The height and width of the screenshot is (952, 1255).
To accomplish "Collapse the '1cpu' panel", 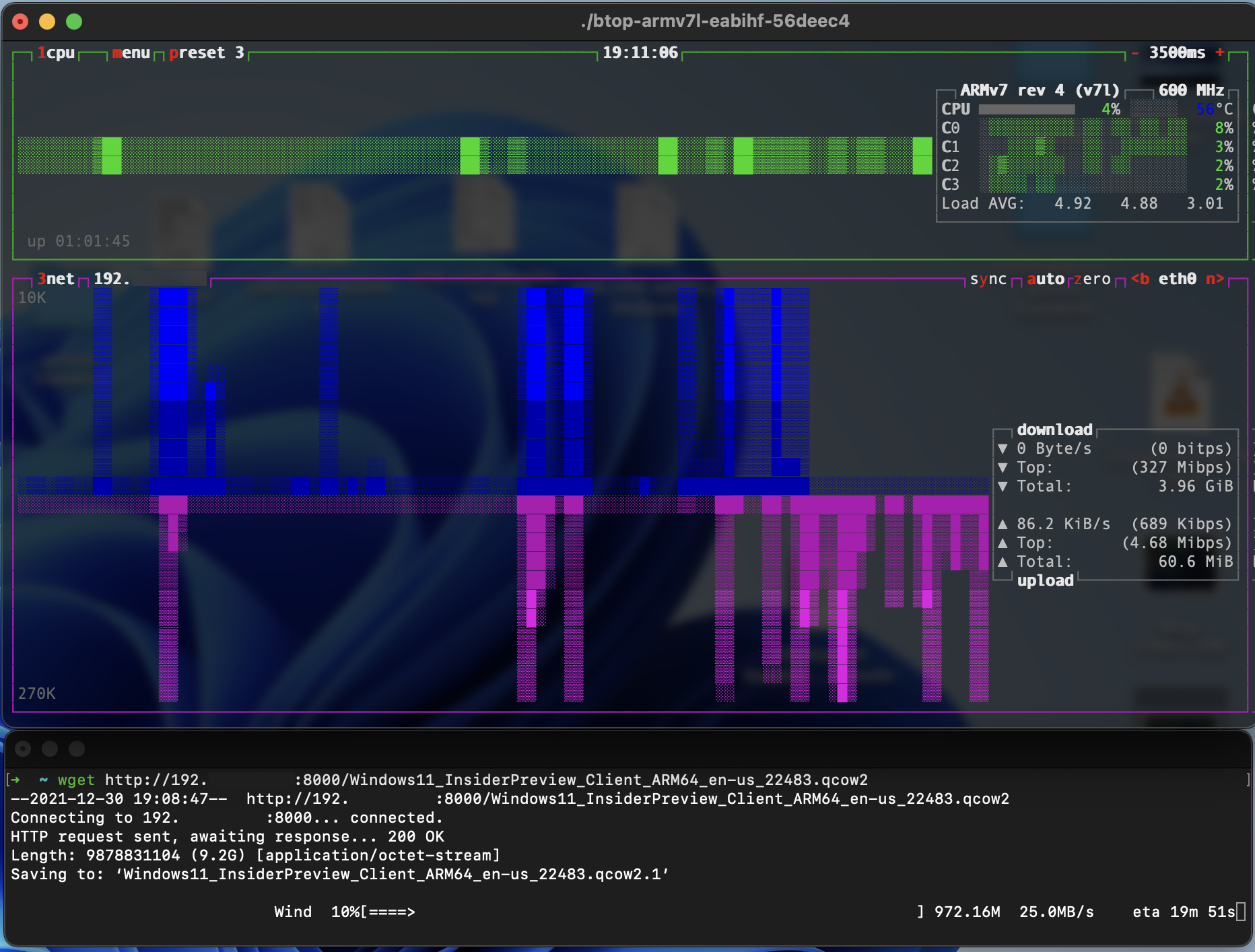I will pyautogui.click(x=57, y=53).
